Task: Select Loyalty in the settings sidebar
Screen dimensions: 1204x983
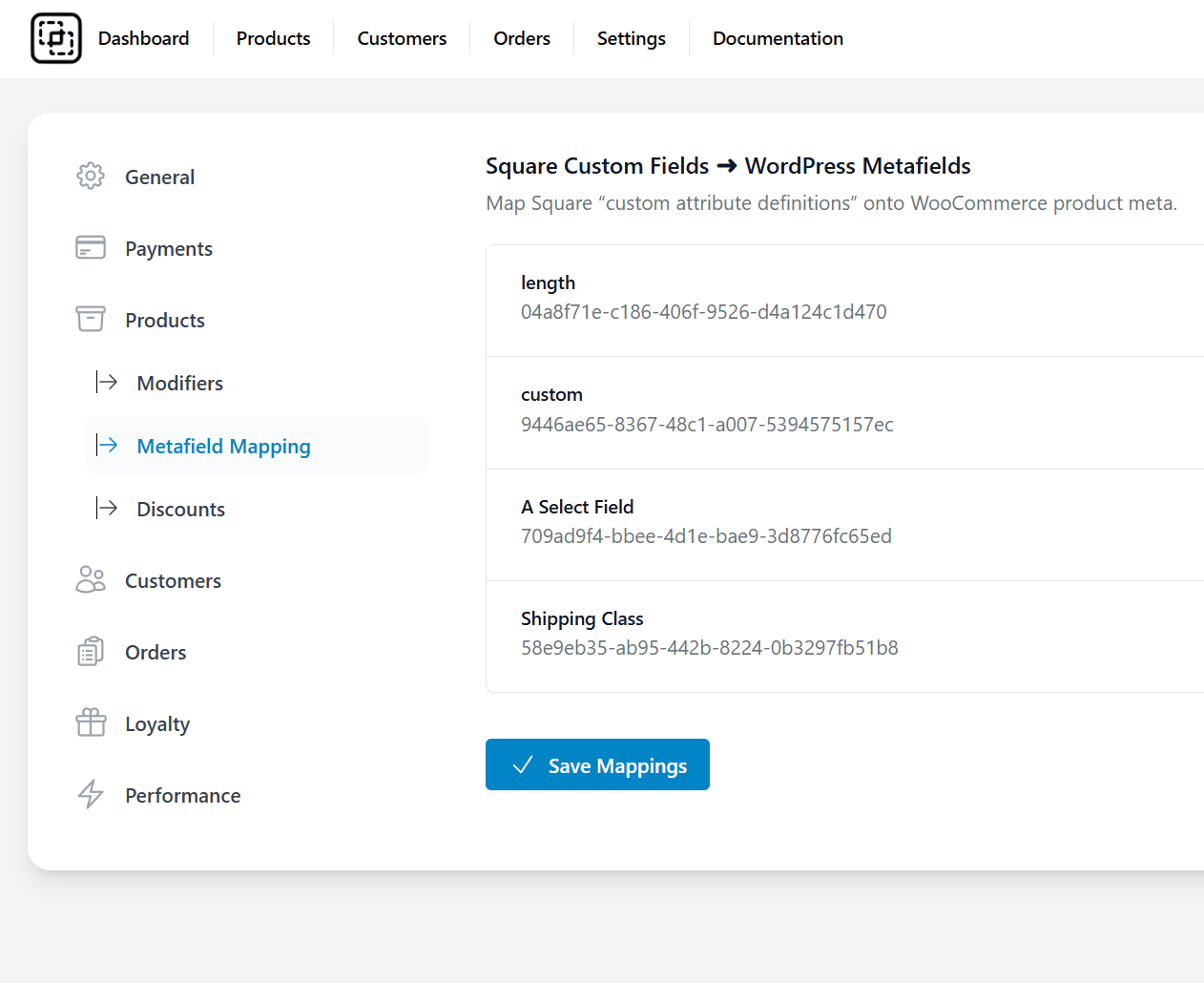Action: click(x=157, y=723)
